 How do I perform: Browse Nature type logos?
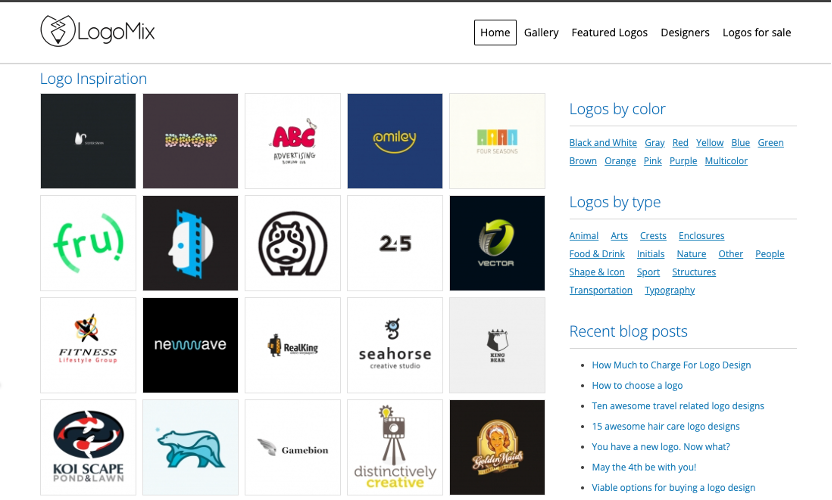[x=691, y=254]
